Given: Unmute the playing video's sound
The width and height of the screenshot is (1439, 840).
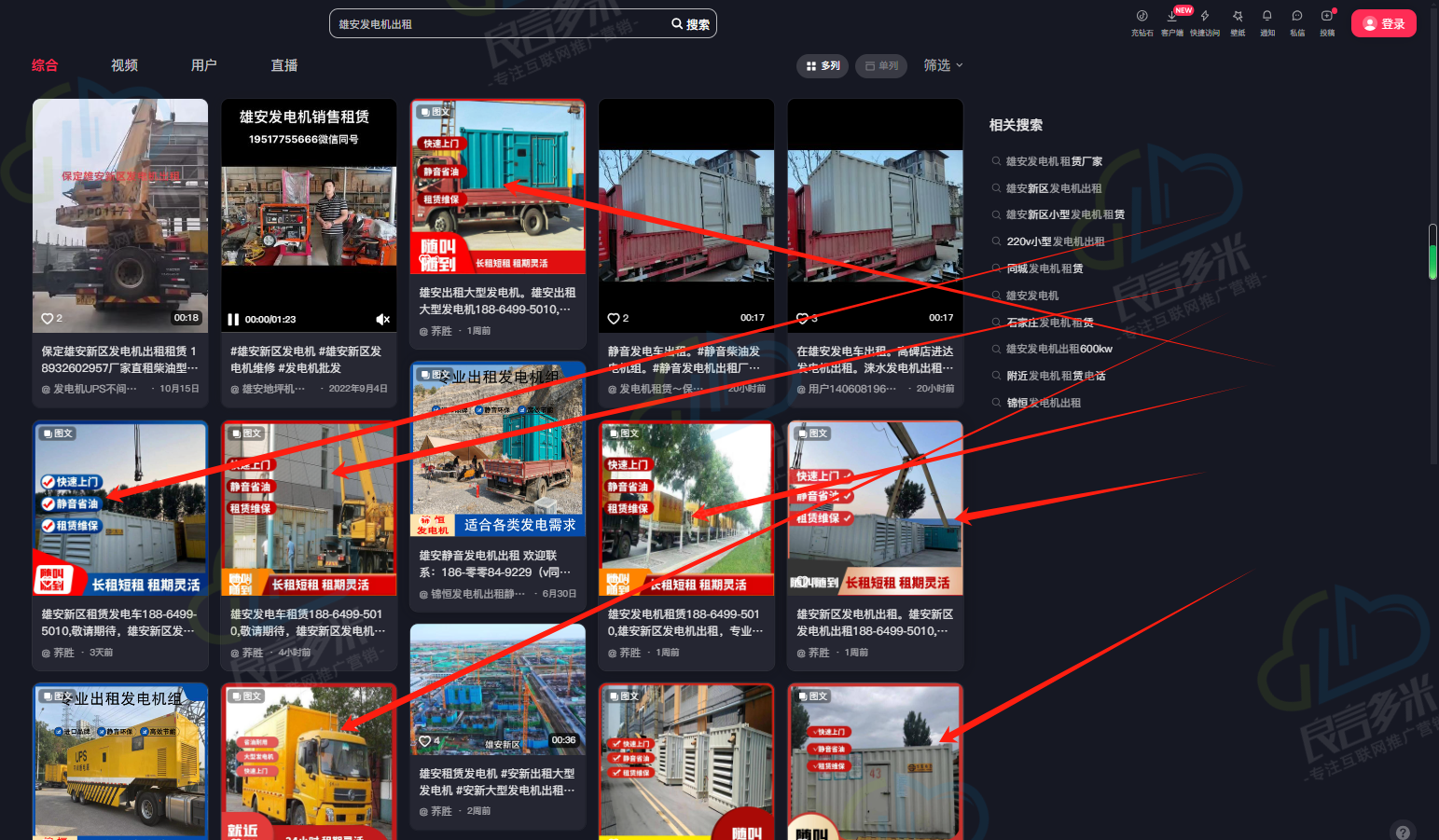Looking at the screenshot, I should tap(382, 320).
